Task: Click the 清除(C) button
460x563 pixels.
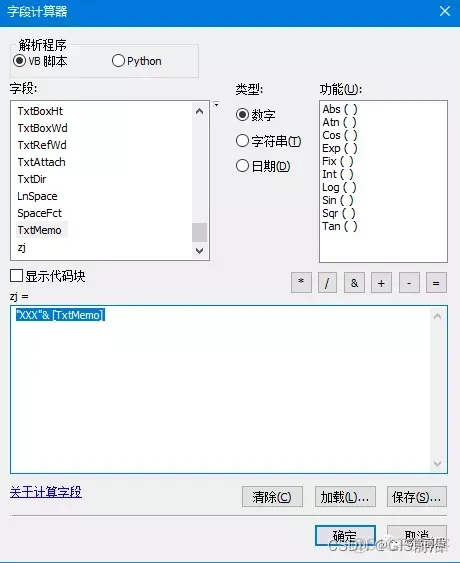Action: 272,497
